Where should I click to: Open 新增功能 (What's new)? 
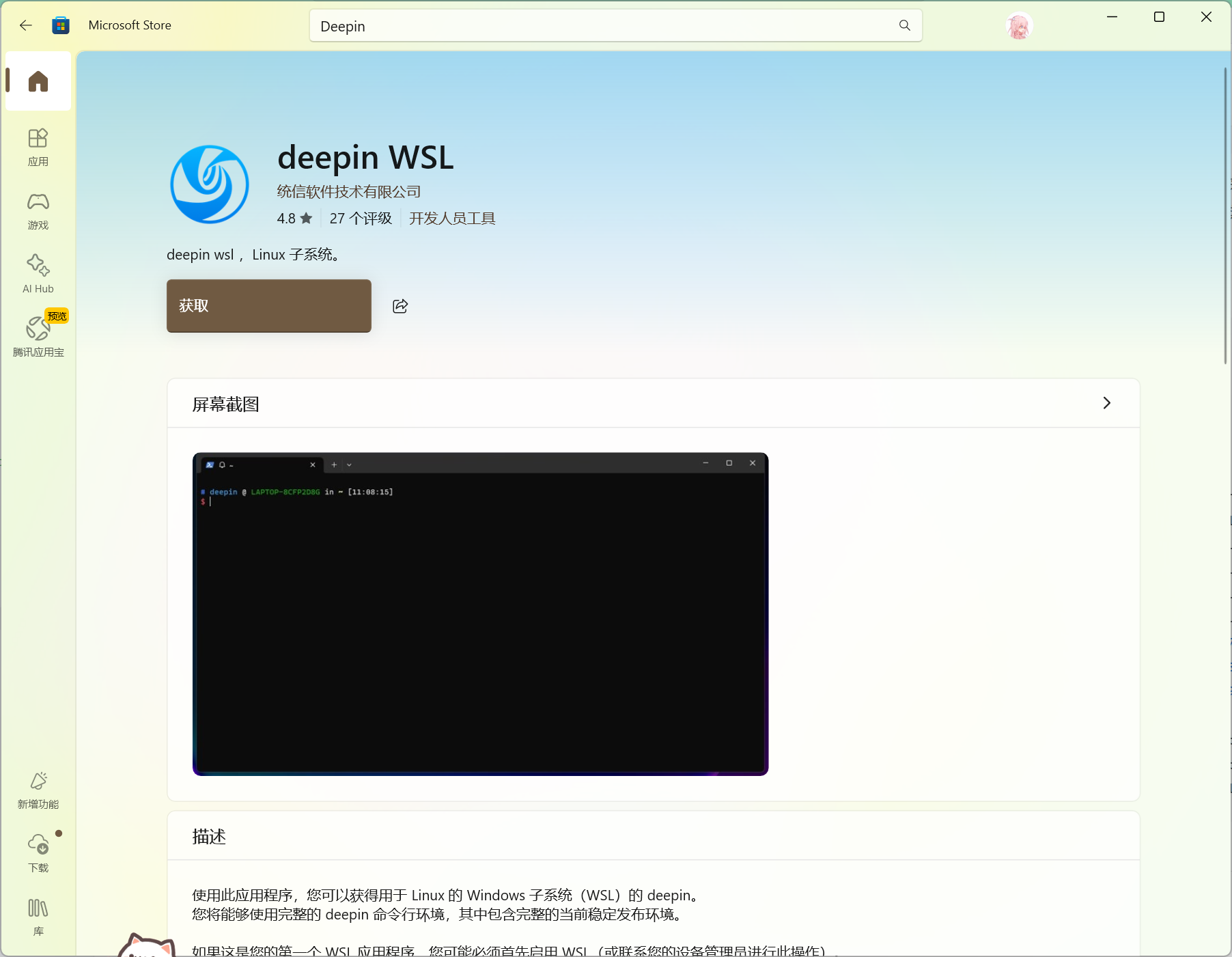pyautogui.click(x=38, y=790)
